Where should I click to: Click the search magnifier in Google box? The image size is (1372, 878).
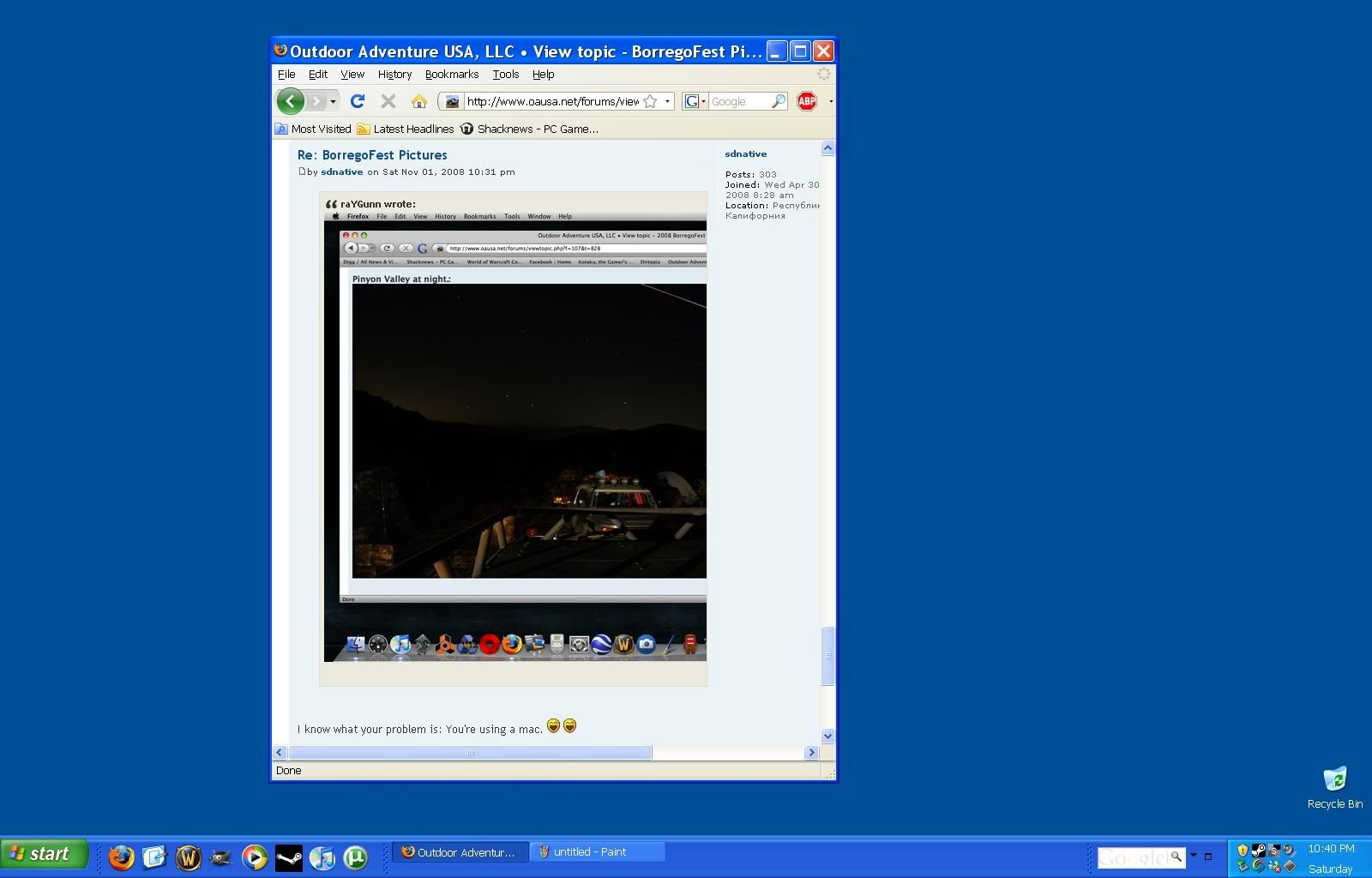click(x=778, y=101)
